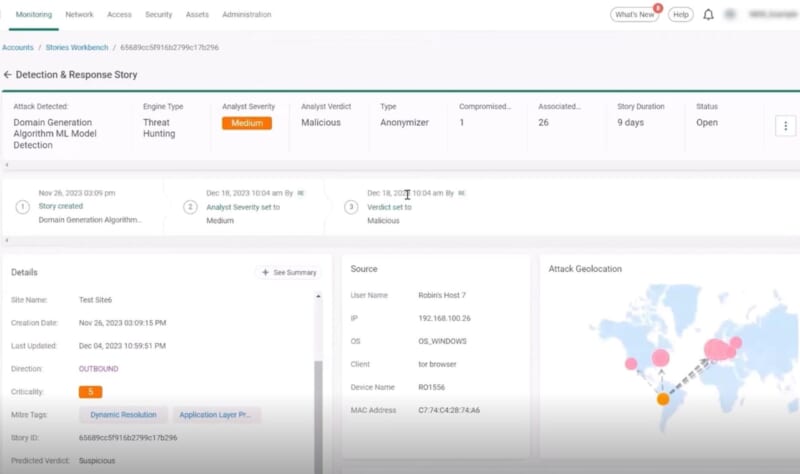Screen dimensions: 800x474
Task: Click the left scroll arrow under summary bar
Action: pos(7,165)
